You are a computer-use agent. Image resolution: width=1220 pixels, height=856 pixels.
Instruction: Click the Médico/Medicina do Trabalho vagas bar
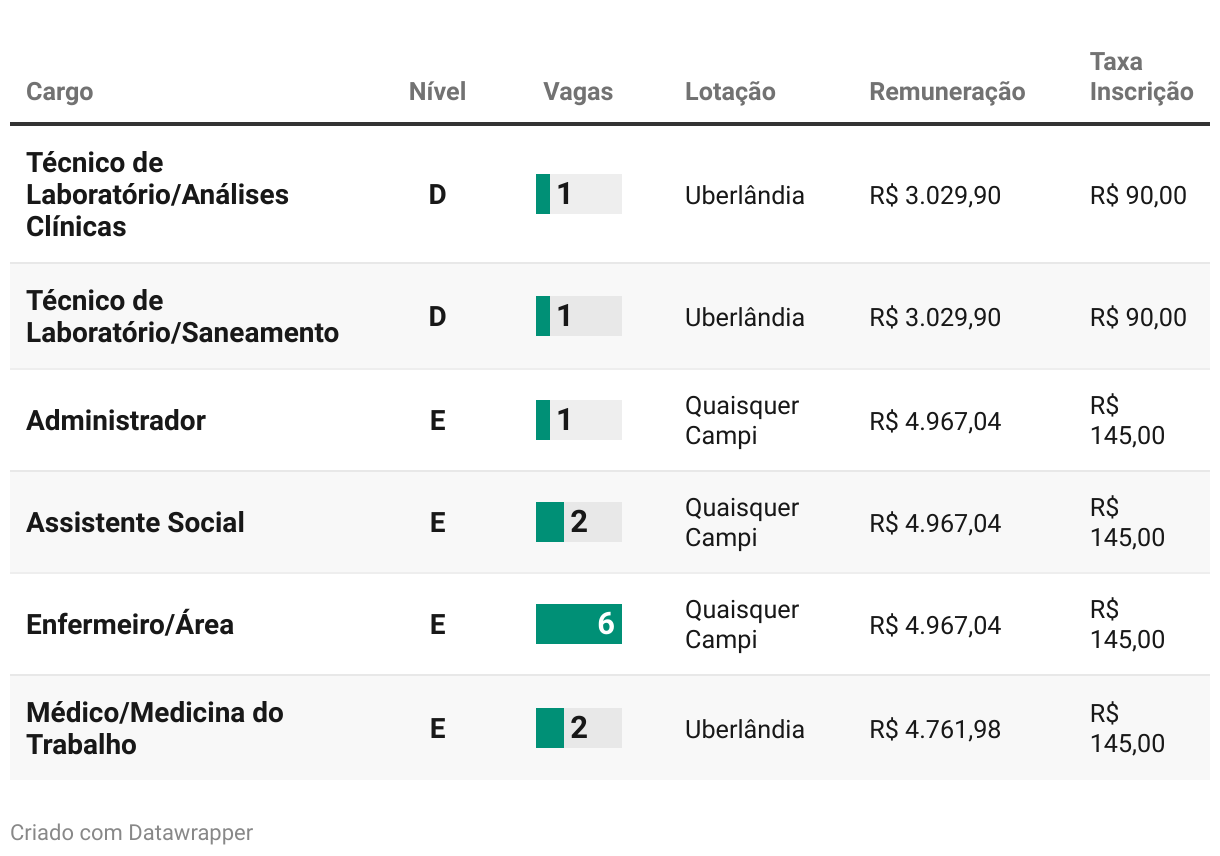click(x=579, y=728)
